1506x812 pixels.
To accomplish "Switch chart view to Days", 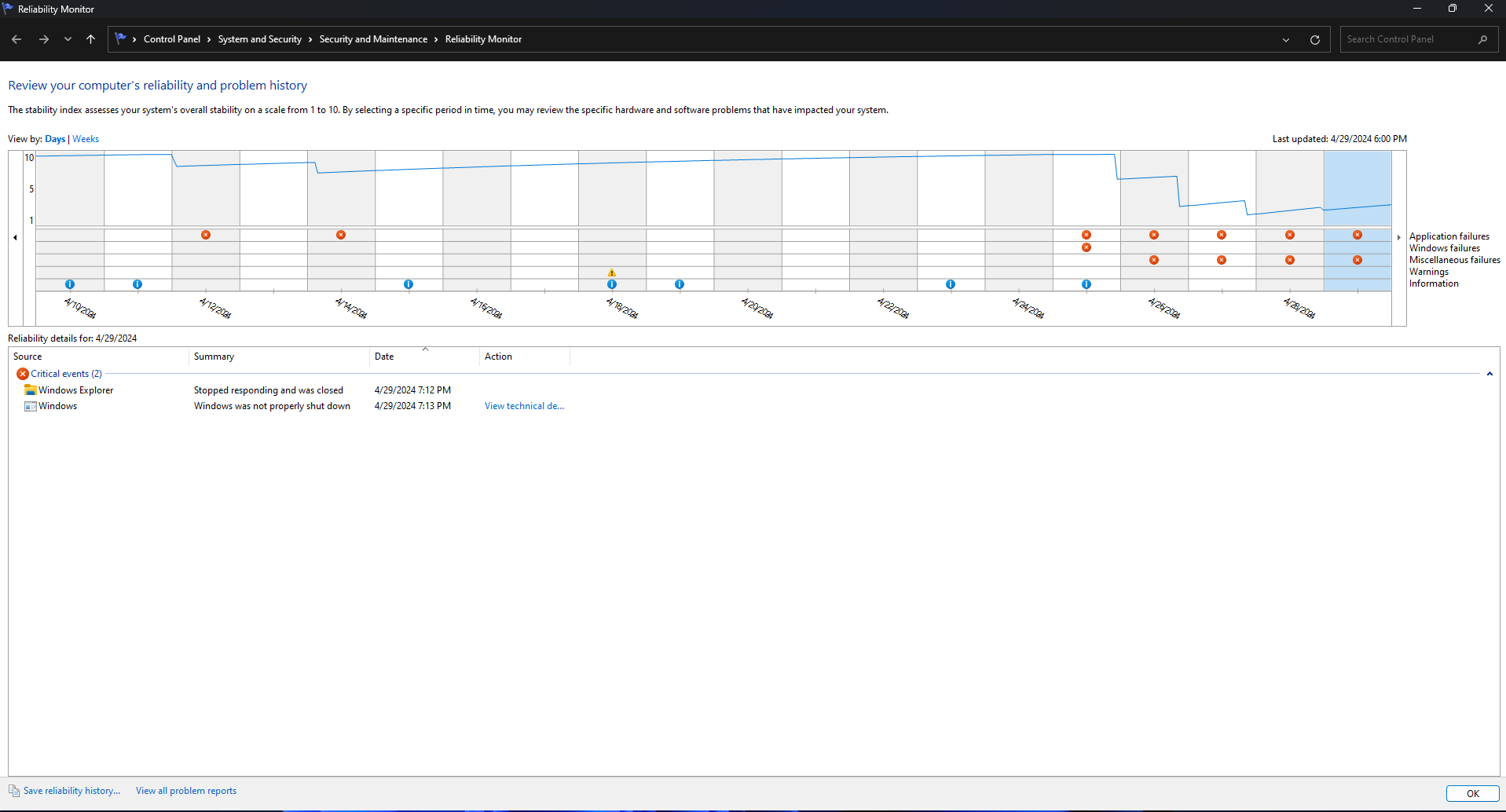I will (x=55, y=139).
